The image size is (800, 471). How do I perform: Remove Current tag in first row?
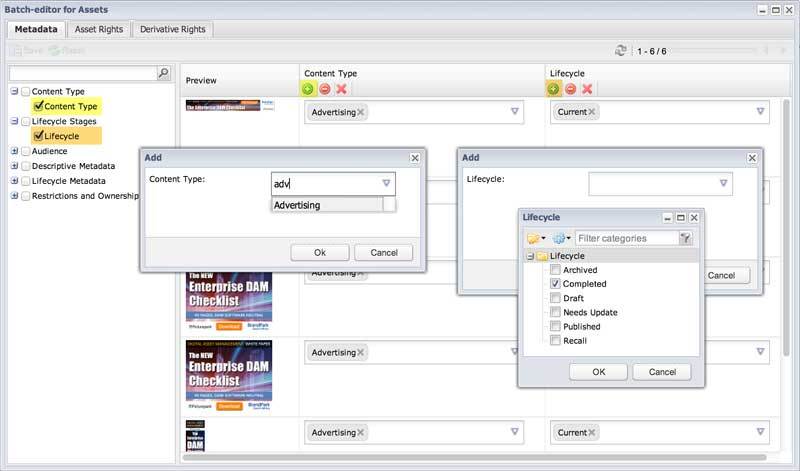click(591, 112)
